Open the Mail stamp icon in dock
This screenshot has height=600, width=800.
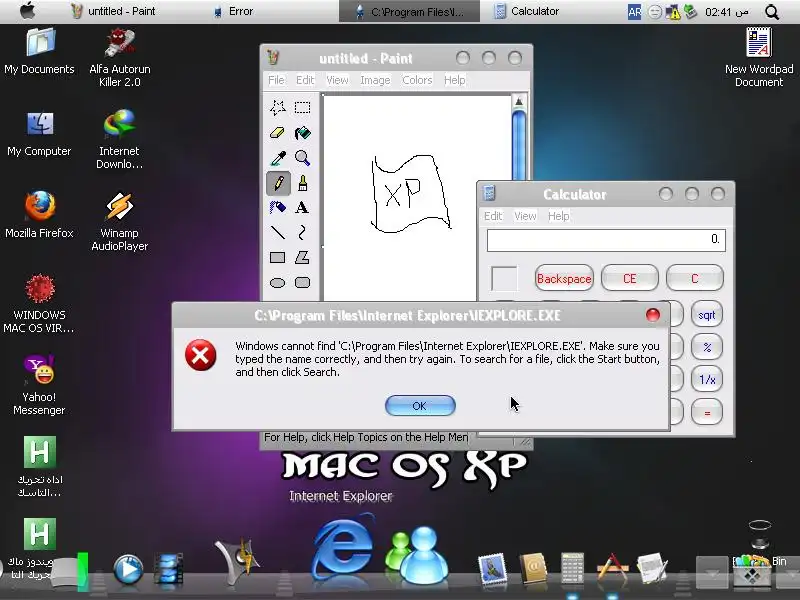pos(492,568)
